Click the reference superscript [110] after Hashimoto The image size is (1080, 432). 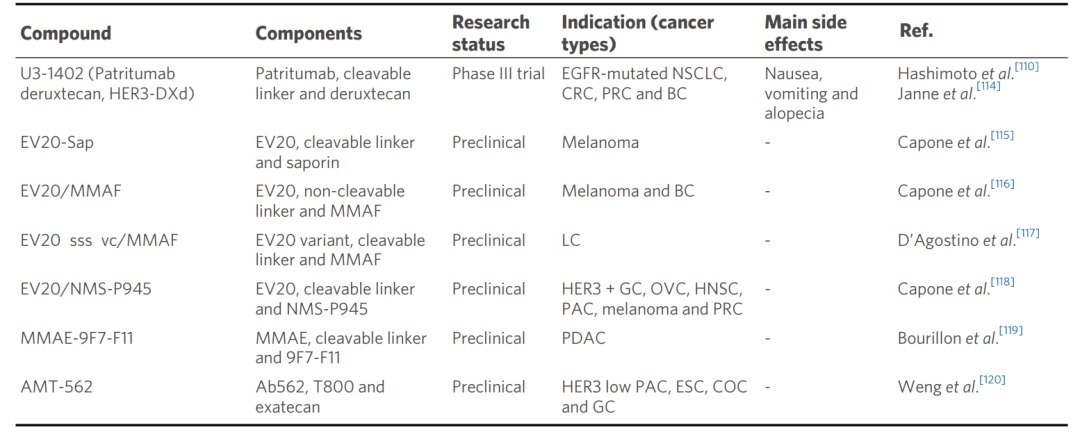[1027, 68]
